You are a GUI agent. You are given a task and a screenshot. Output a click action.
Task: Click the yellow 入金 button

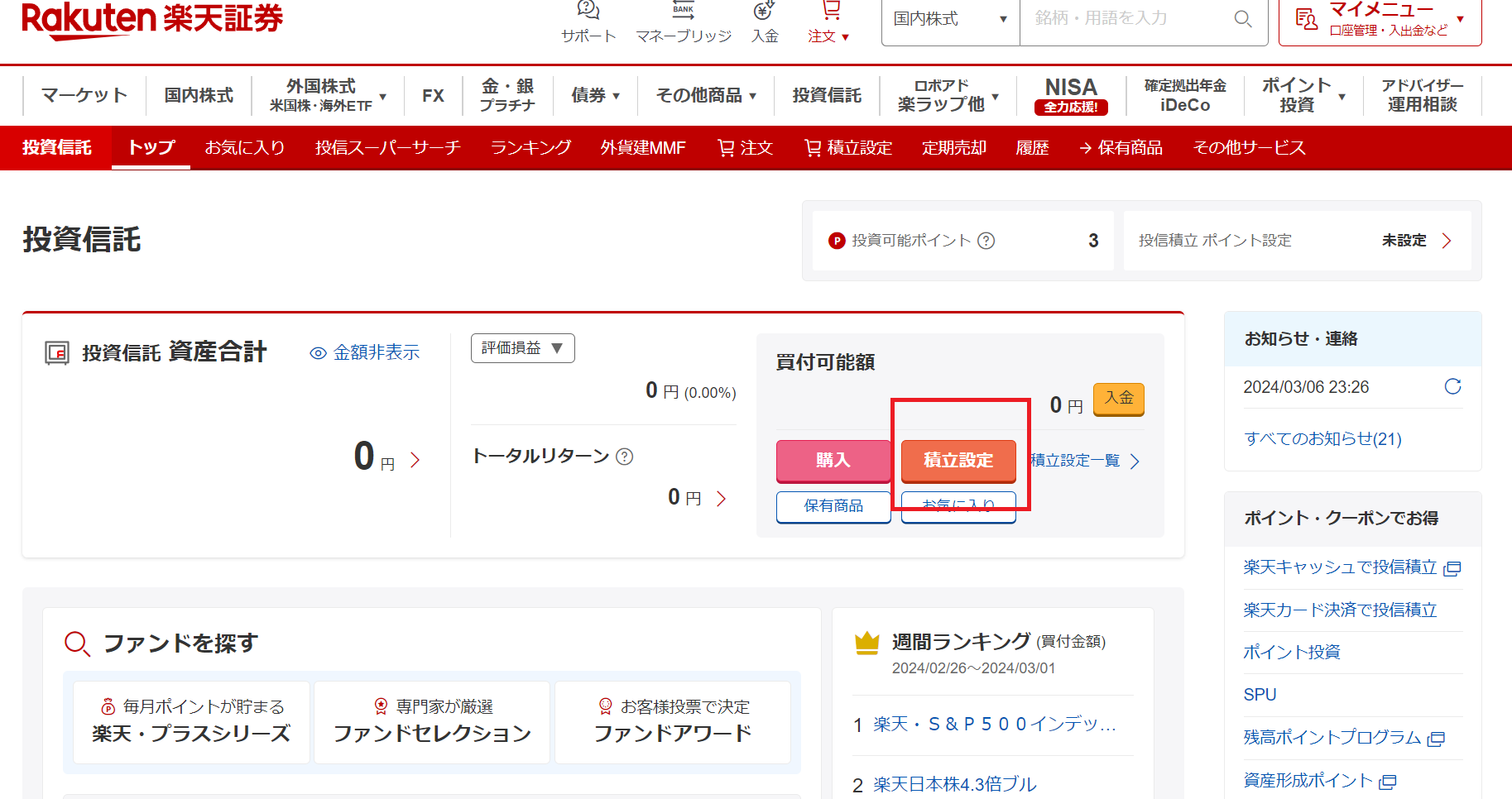pyautogui.click(x=1118, y=398)
